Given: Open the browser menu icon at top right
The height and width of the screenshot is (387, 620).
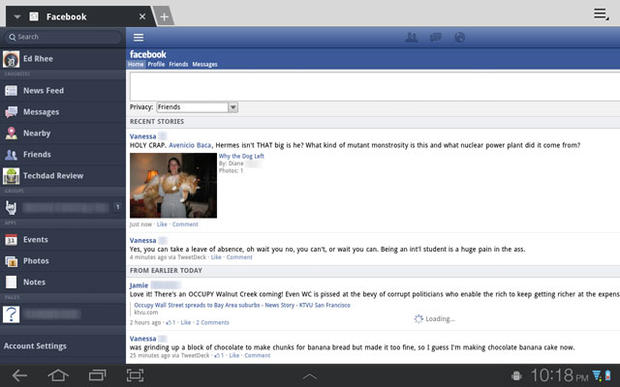Looking at the screenshot, I should coord(601,14).
